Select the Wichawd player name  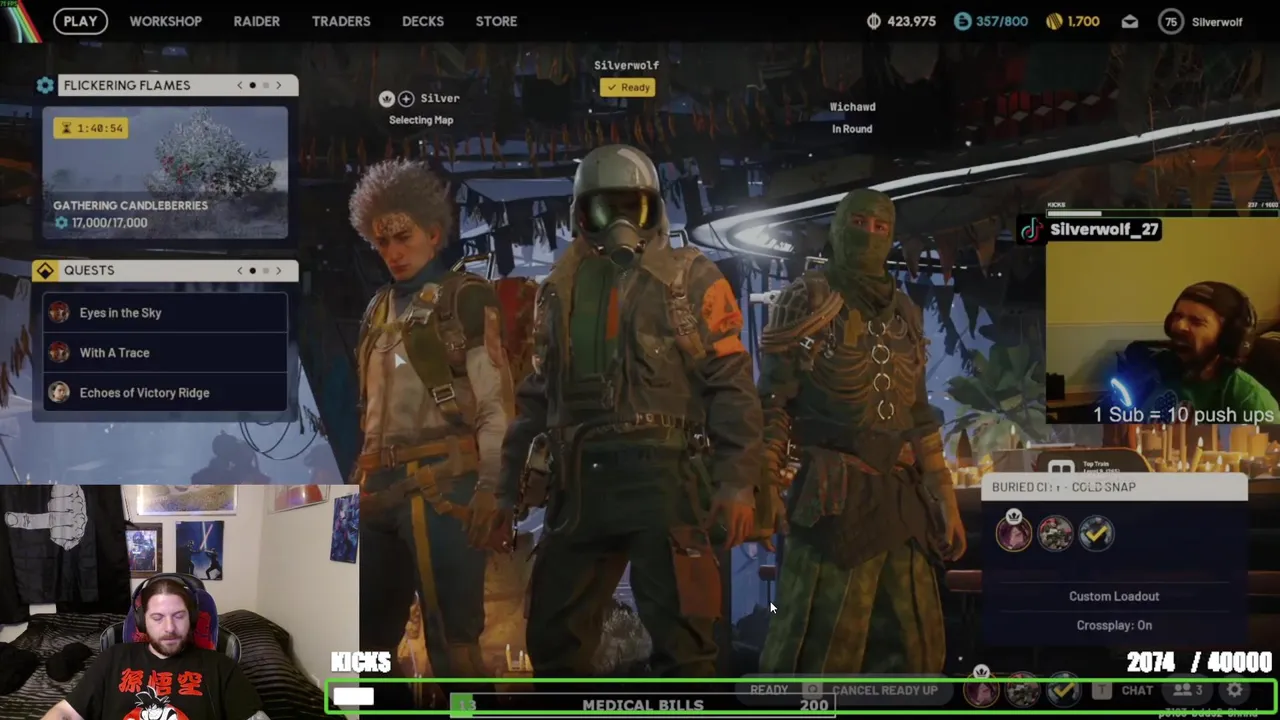click(852, 107)
